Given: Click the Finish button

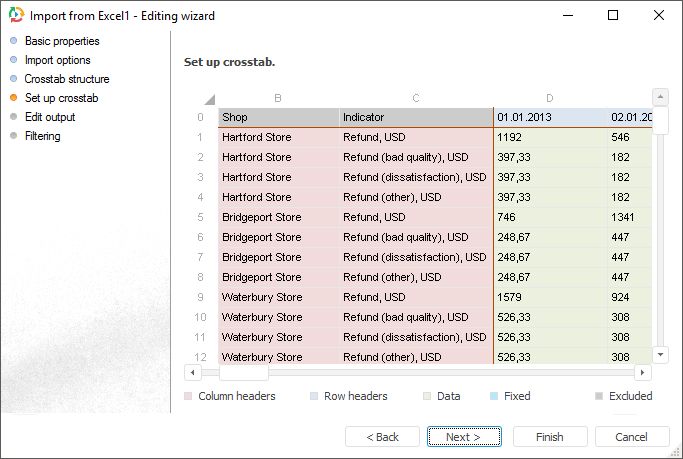Looking at the screenshot, I should (549, 437).
